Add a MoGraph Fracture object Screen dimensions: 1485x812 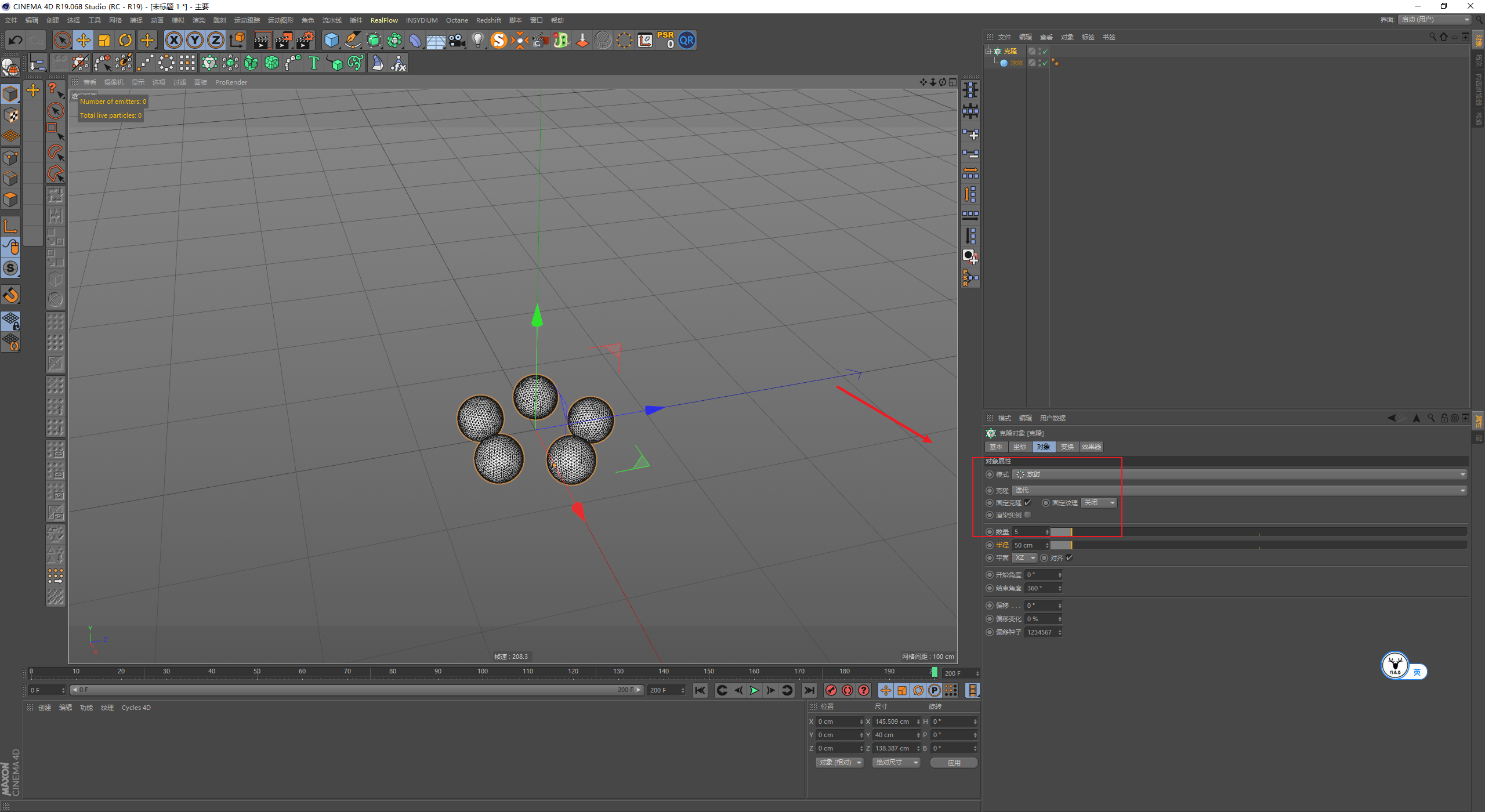click(251, 63)
